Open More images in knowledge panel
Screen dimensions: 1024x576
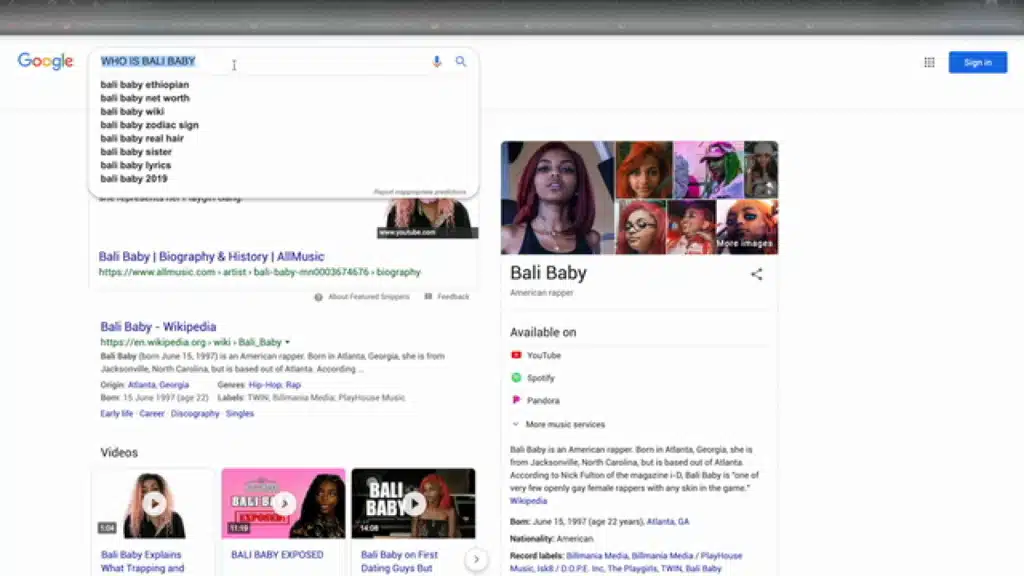(x=744, y=243)
